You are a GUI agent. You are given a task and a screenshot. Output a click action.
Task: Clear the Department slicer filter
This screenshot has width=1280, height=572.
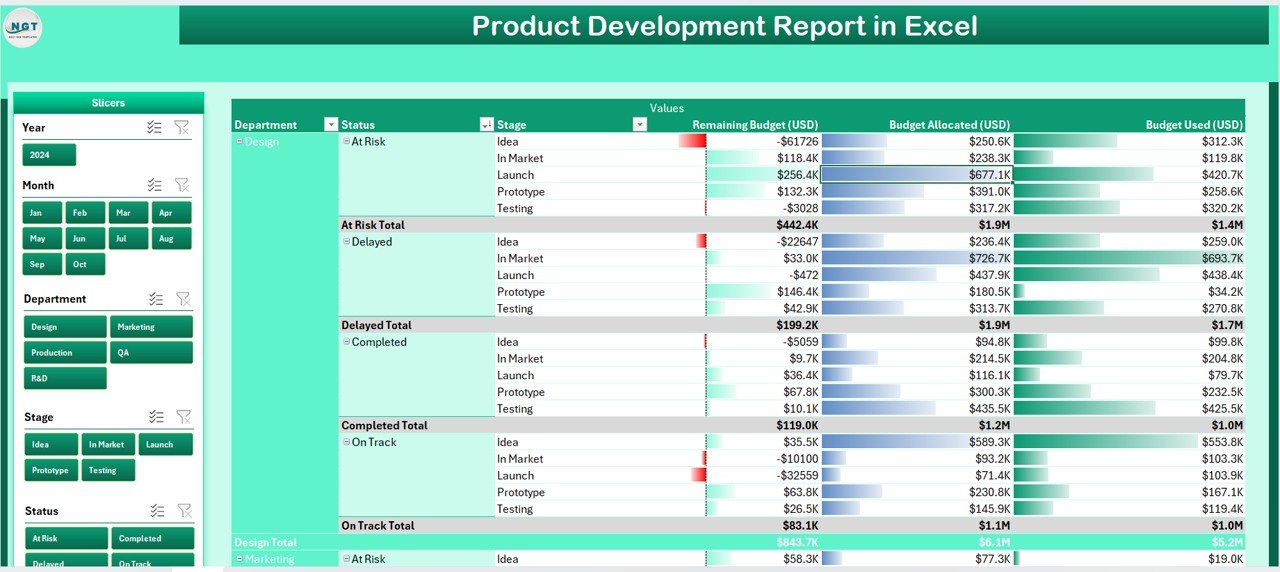click(182, 299)
